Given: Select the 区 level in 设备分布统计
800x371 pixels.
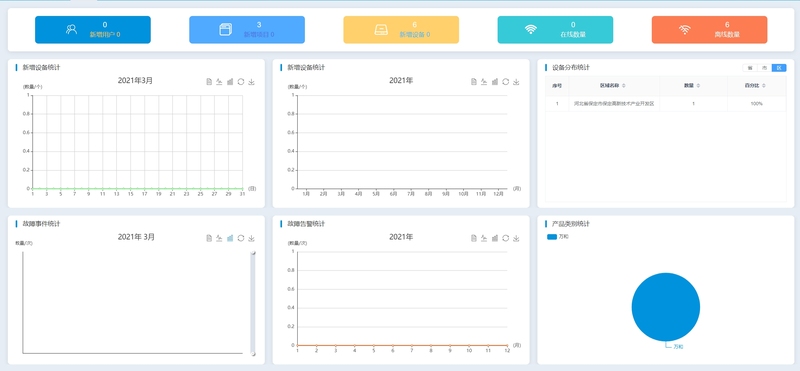Looking at the screenshot, I should [x=779, y=68].
